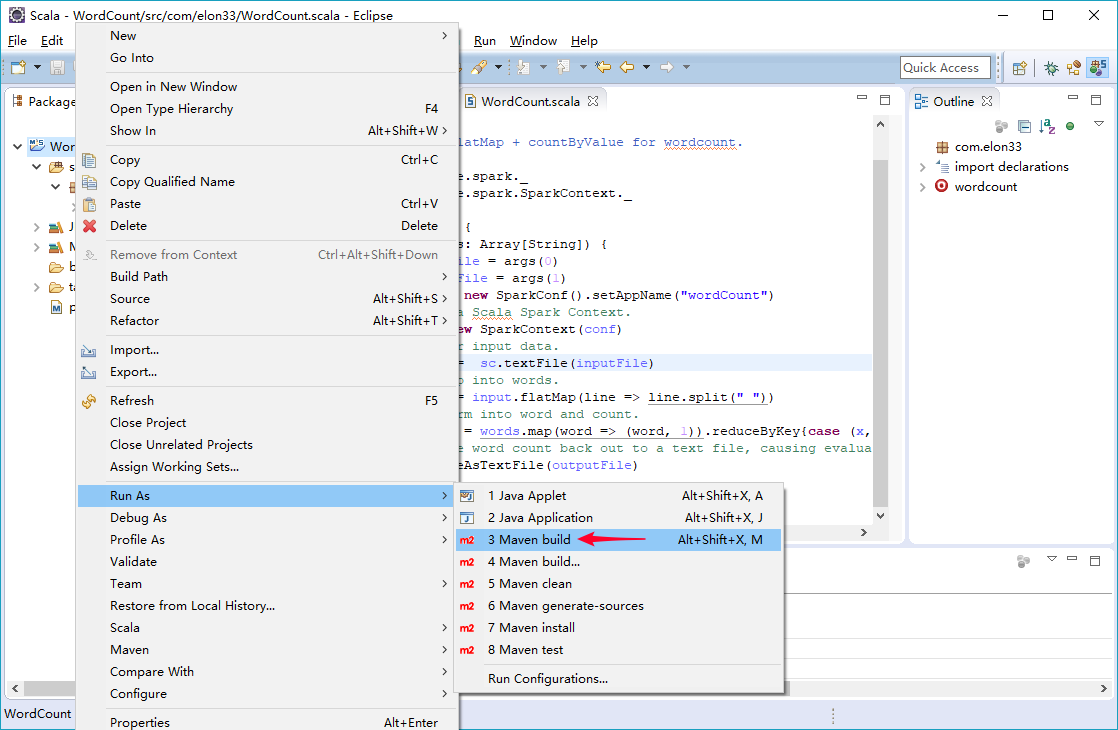Click the Java Applet run icon
Image resolution: width=1118 pixels, height=730 pixels.
(x=467, y=495)
